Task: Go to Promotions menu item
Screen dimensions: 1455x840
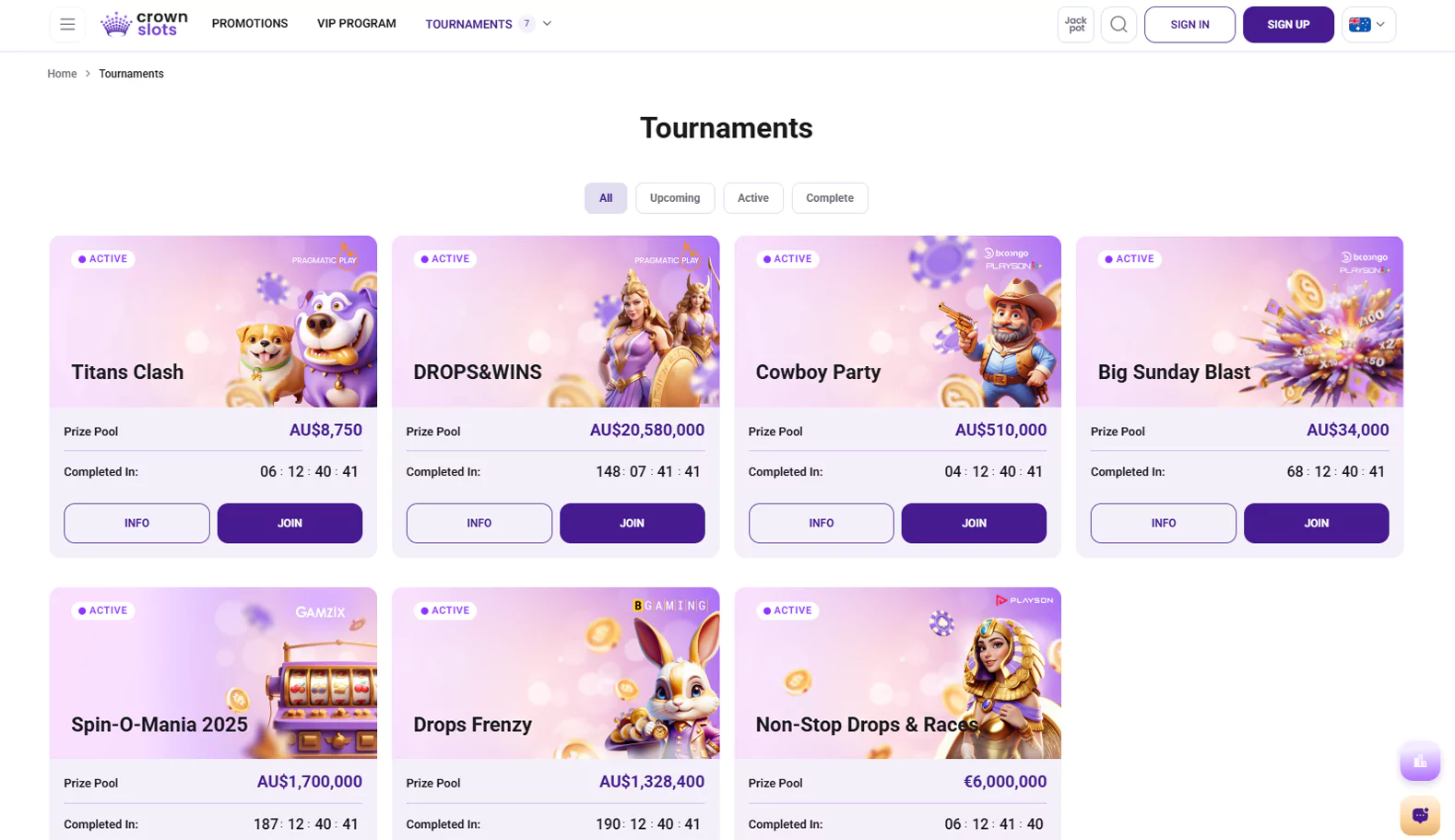Action: 250,24
